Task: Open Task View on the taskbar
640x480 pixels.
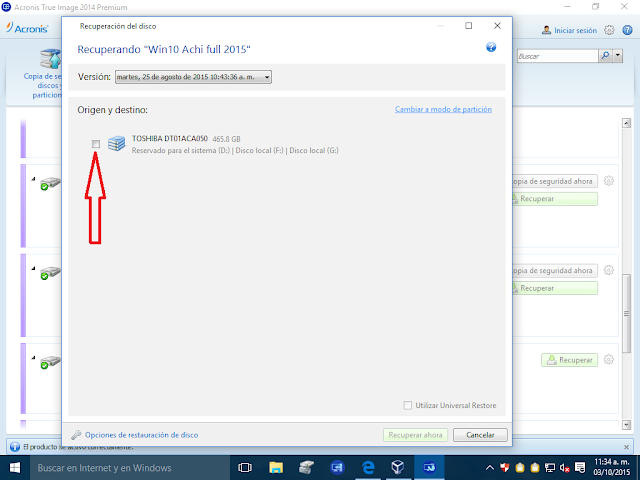Action: point(245,468)
